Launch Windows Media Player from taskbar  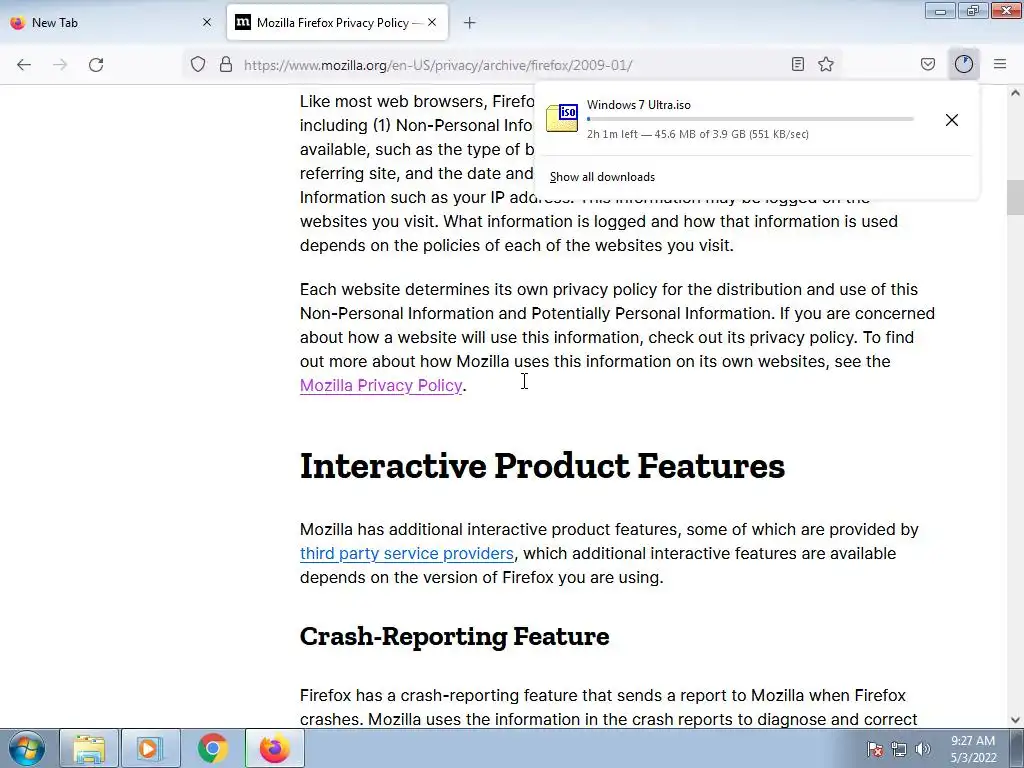click(x=150, y=748)
